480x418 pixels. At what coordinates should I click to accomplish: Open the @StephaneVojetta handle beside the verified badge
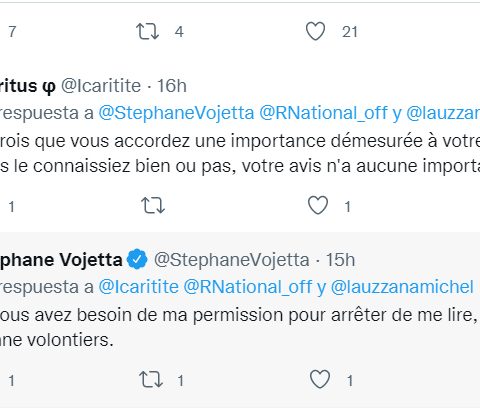[232, 260]
